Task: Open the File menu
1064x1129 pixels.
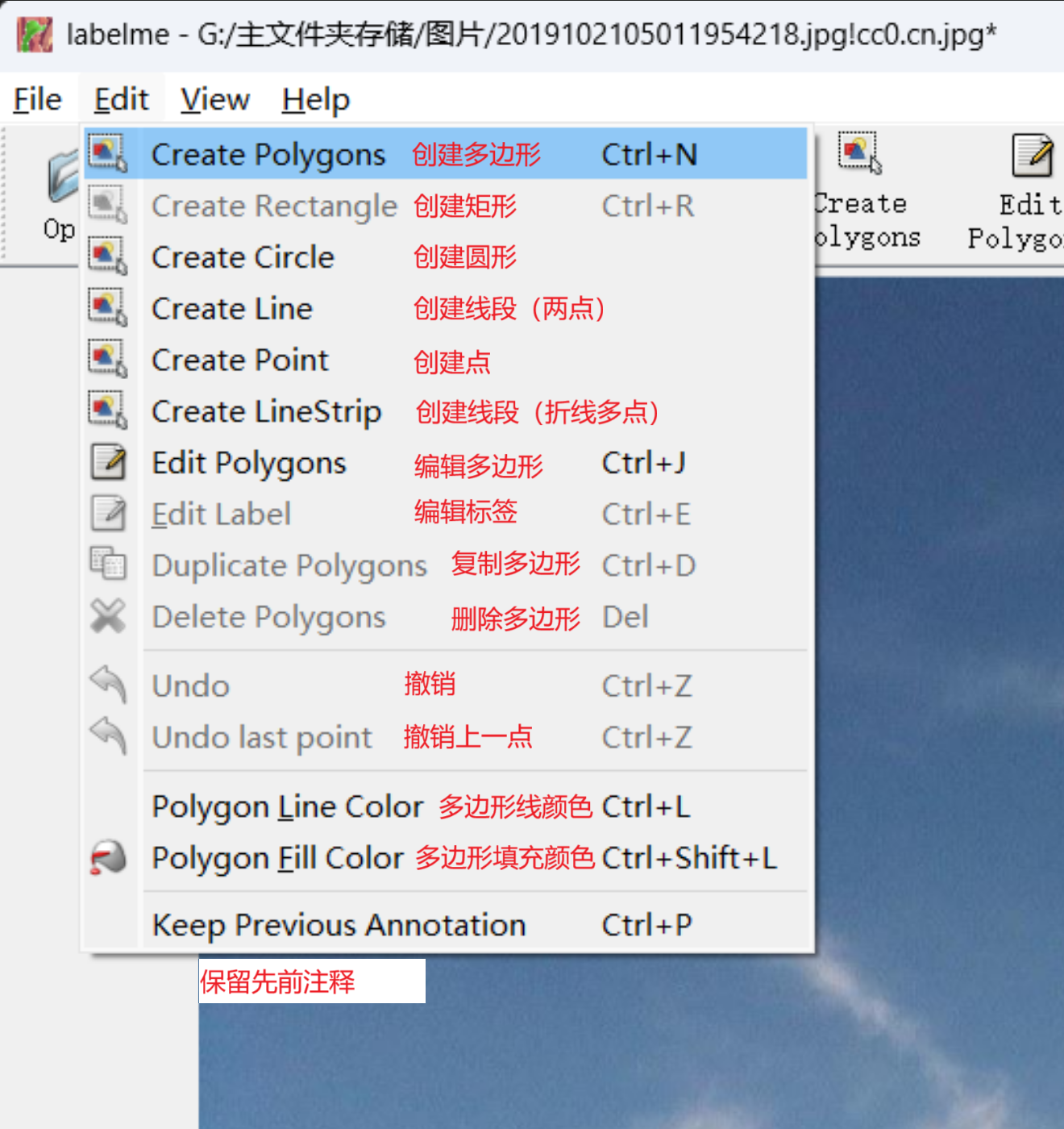Action: click(37, 100)
